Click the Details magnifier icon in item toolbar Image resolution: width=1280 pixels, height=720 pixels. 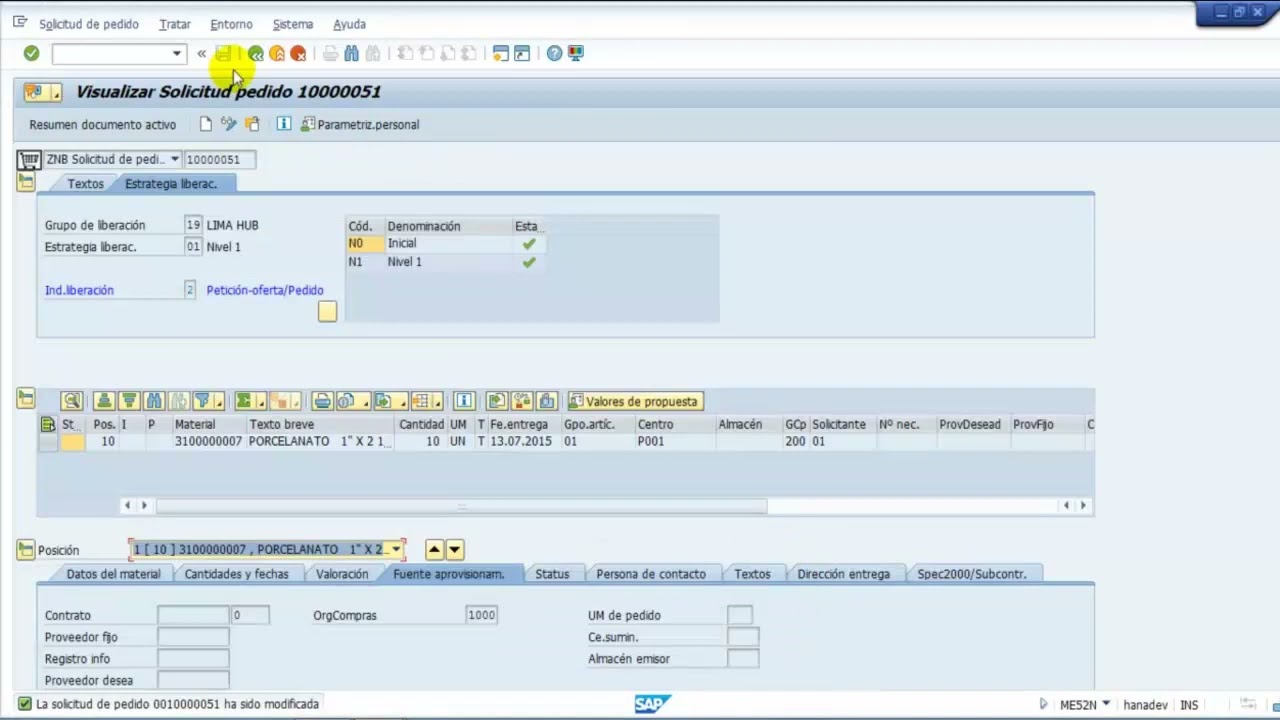[71, 401]
